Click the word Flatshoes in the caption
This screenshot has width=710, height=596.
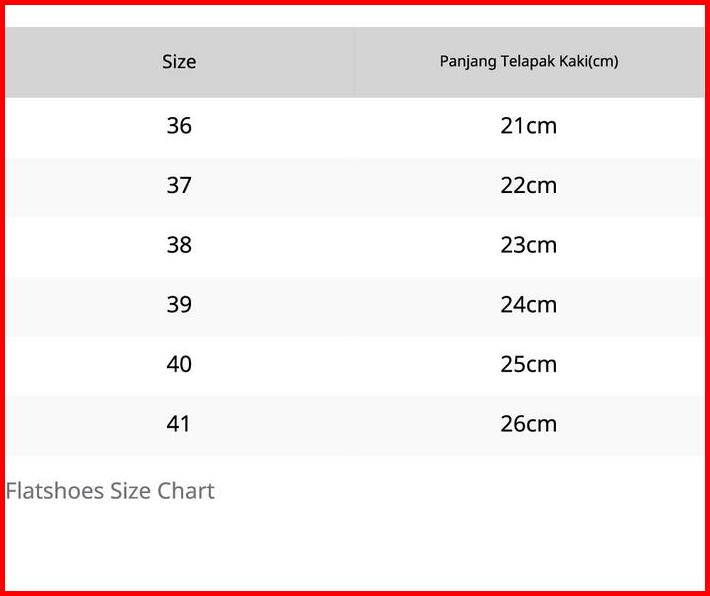(49, 491)
